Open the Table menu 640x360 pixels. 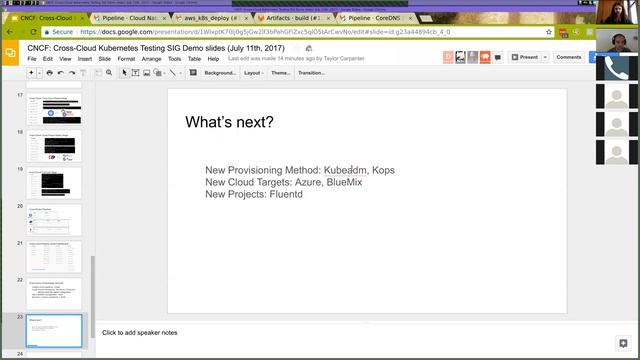click(194, 59)
